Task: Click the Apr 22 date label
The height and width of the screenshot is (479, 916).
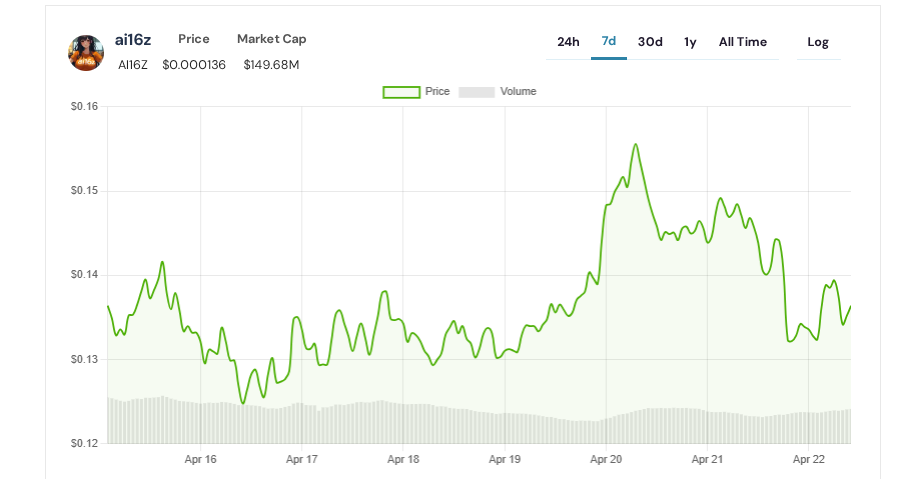Action: [x=809, y=459]
